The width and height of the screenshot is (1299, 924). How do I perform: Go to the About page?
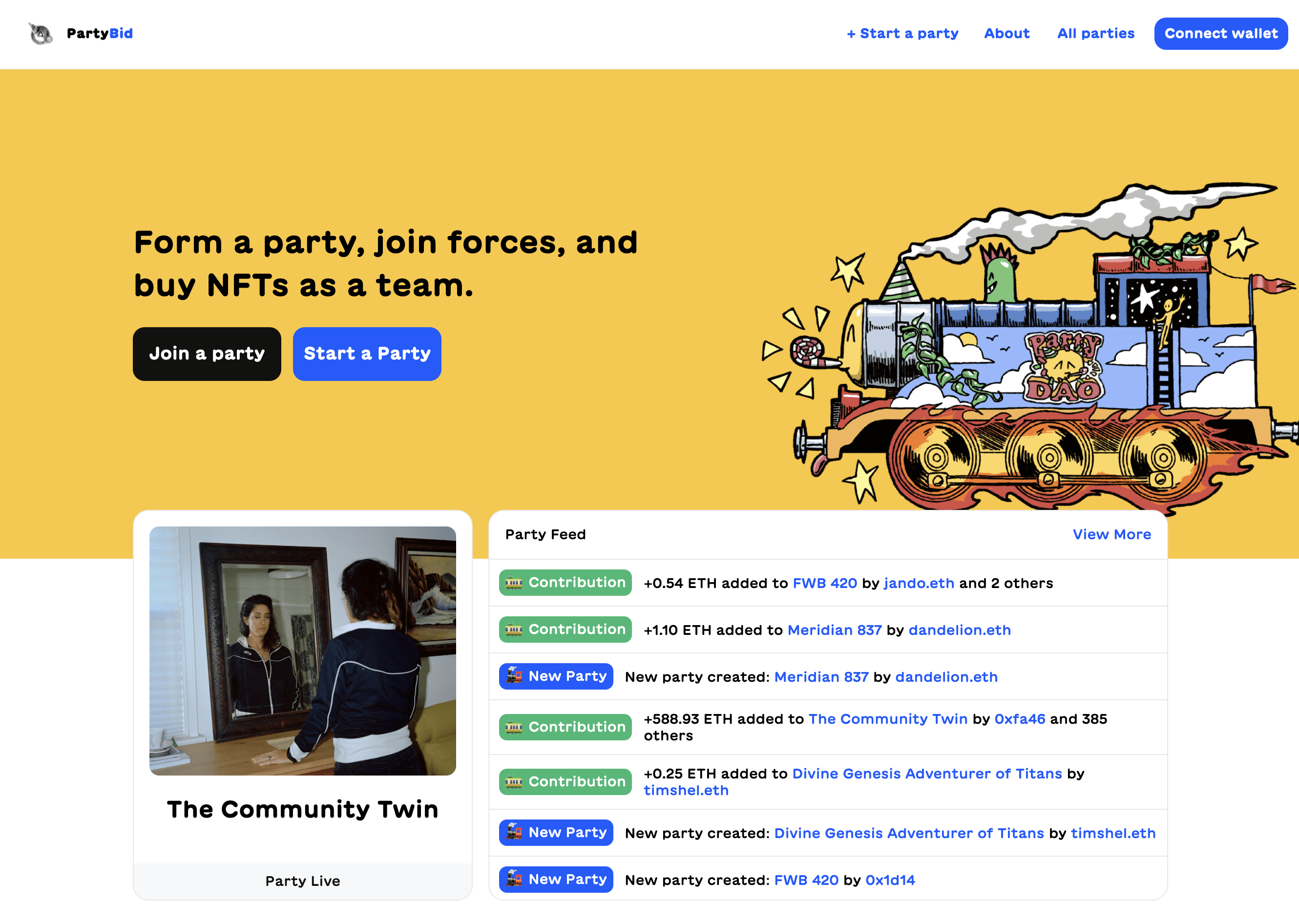tap(1006, 34)
